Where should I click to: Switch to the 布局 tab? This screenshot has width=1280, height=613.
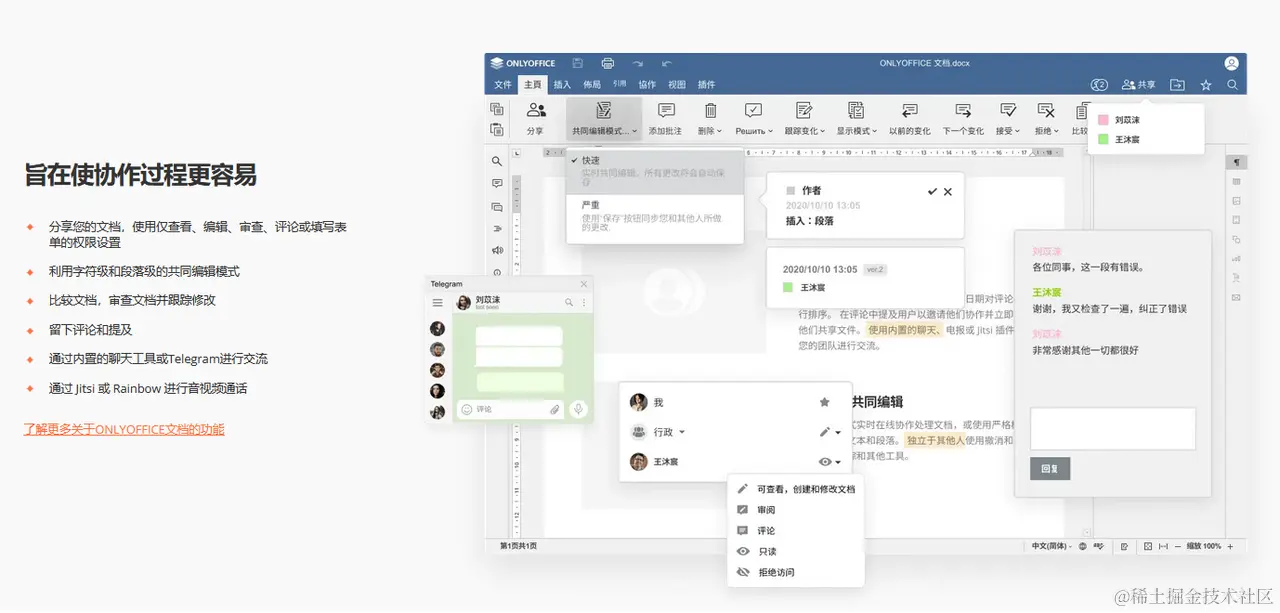pyautogui.click(x=592, y=85)
